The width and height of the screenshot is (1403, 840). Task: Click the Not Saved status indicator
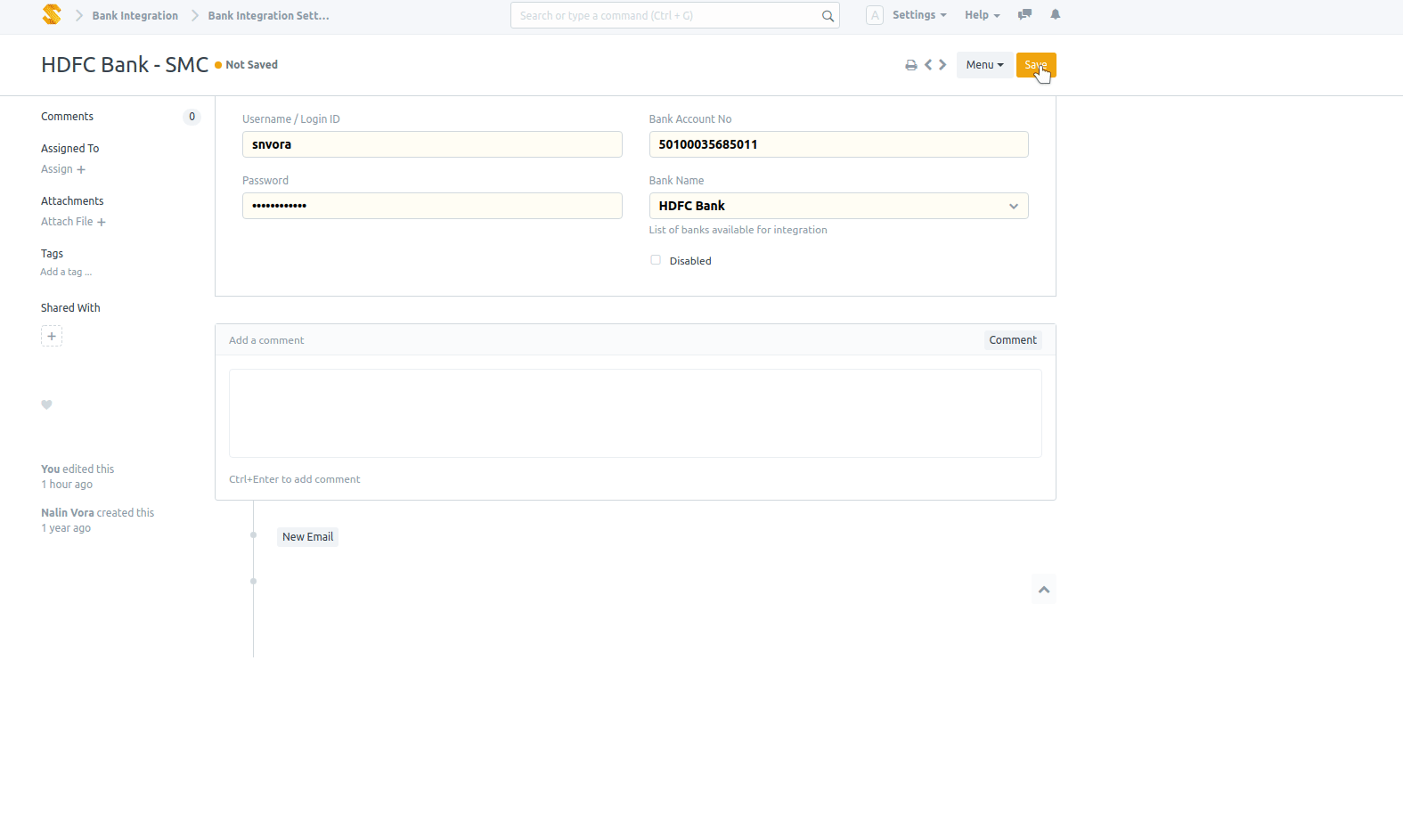click(246, 65)
